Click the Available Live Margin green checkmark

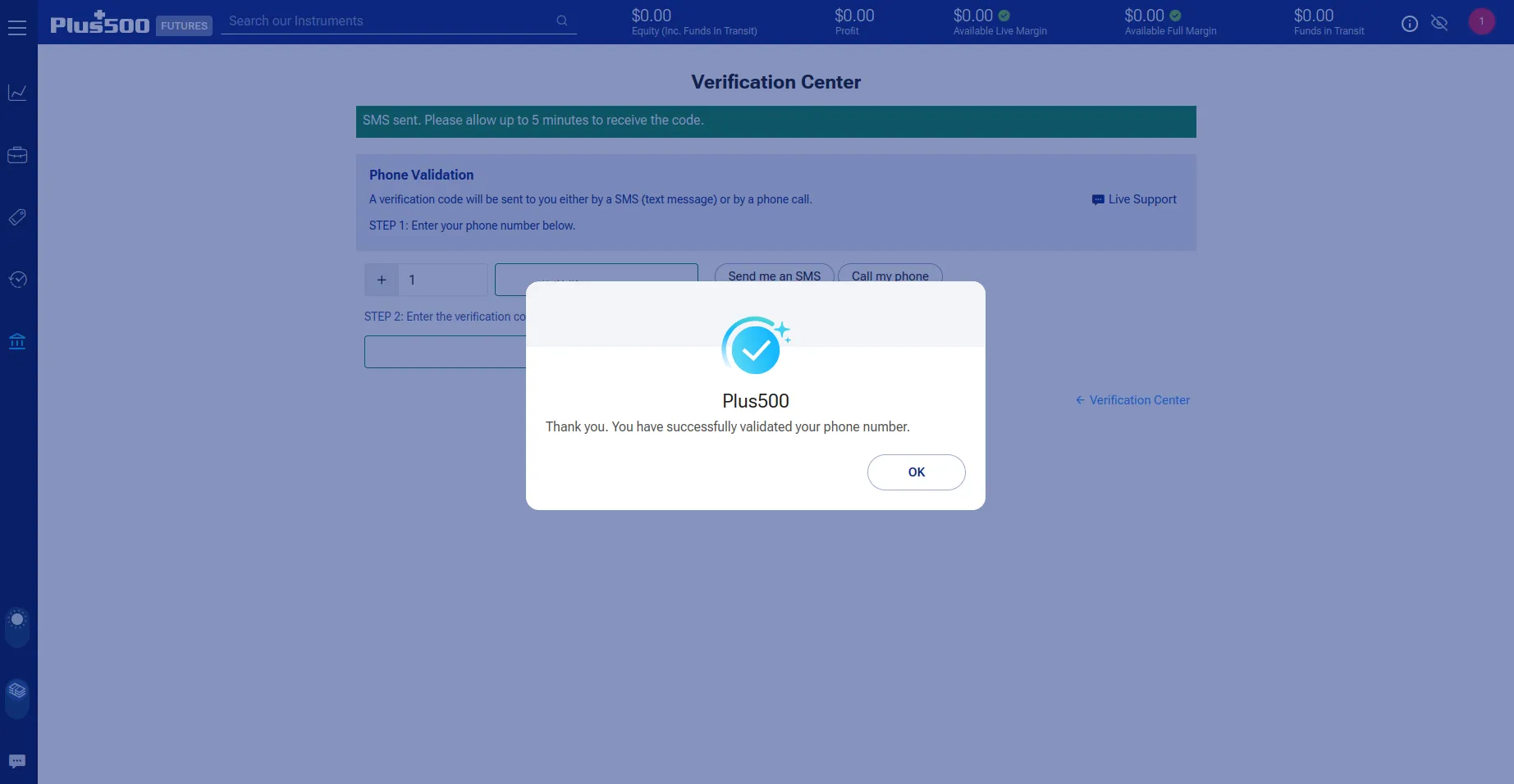point(1004,16)
